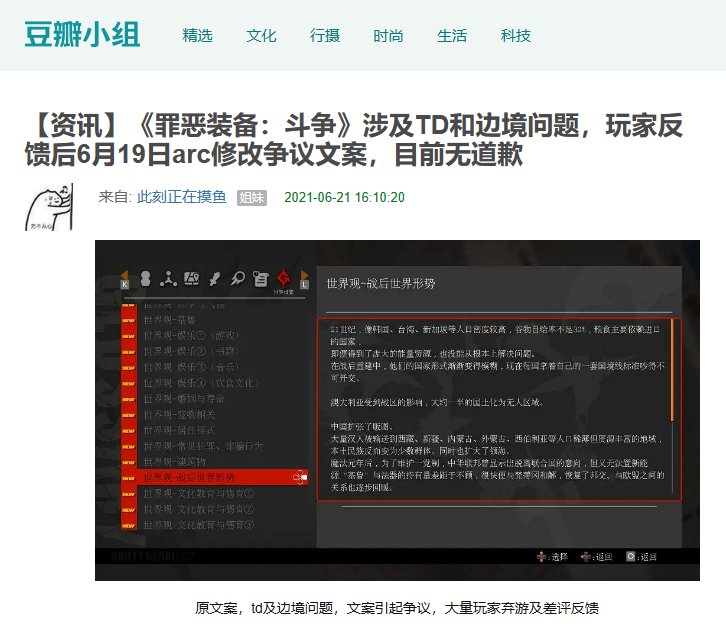Select the map with pin icon
Viewport: 726px width, 627px height.
pyautogui.click(x=191, y=278)
